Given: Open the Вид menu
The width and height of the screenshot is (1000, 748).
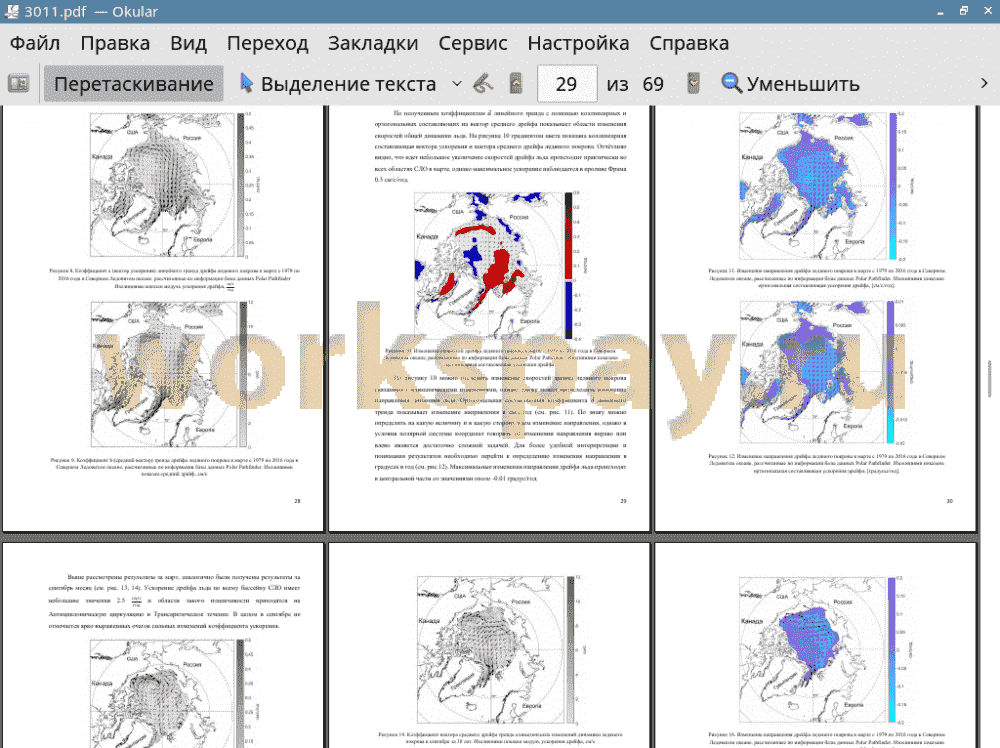Looking at the screenshot, I should click(188, 43).
